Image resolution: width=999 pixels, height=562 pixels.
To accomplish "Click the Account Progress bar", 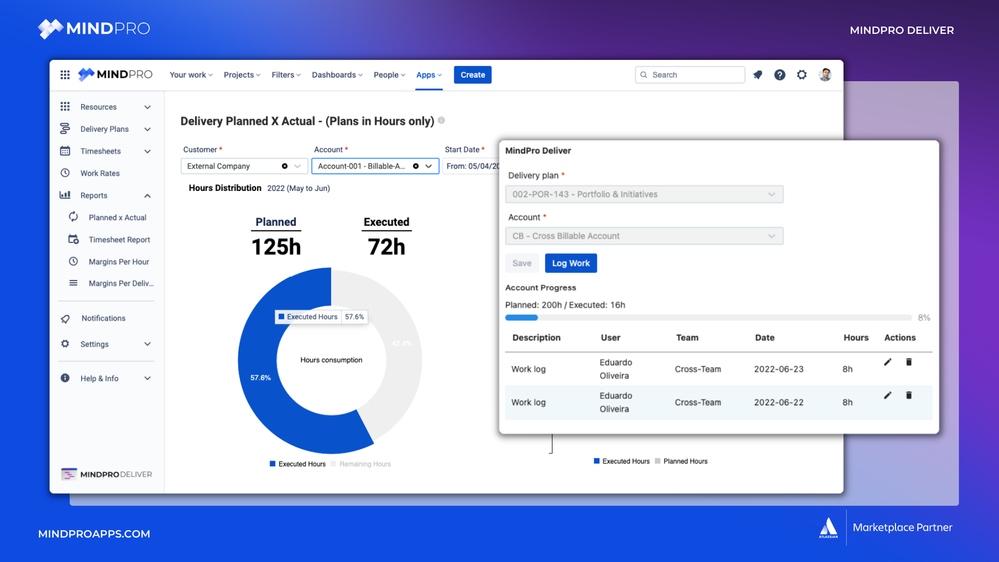I will [708, 317].
